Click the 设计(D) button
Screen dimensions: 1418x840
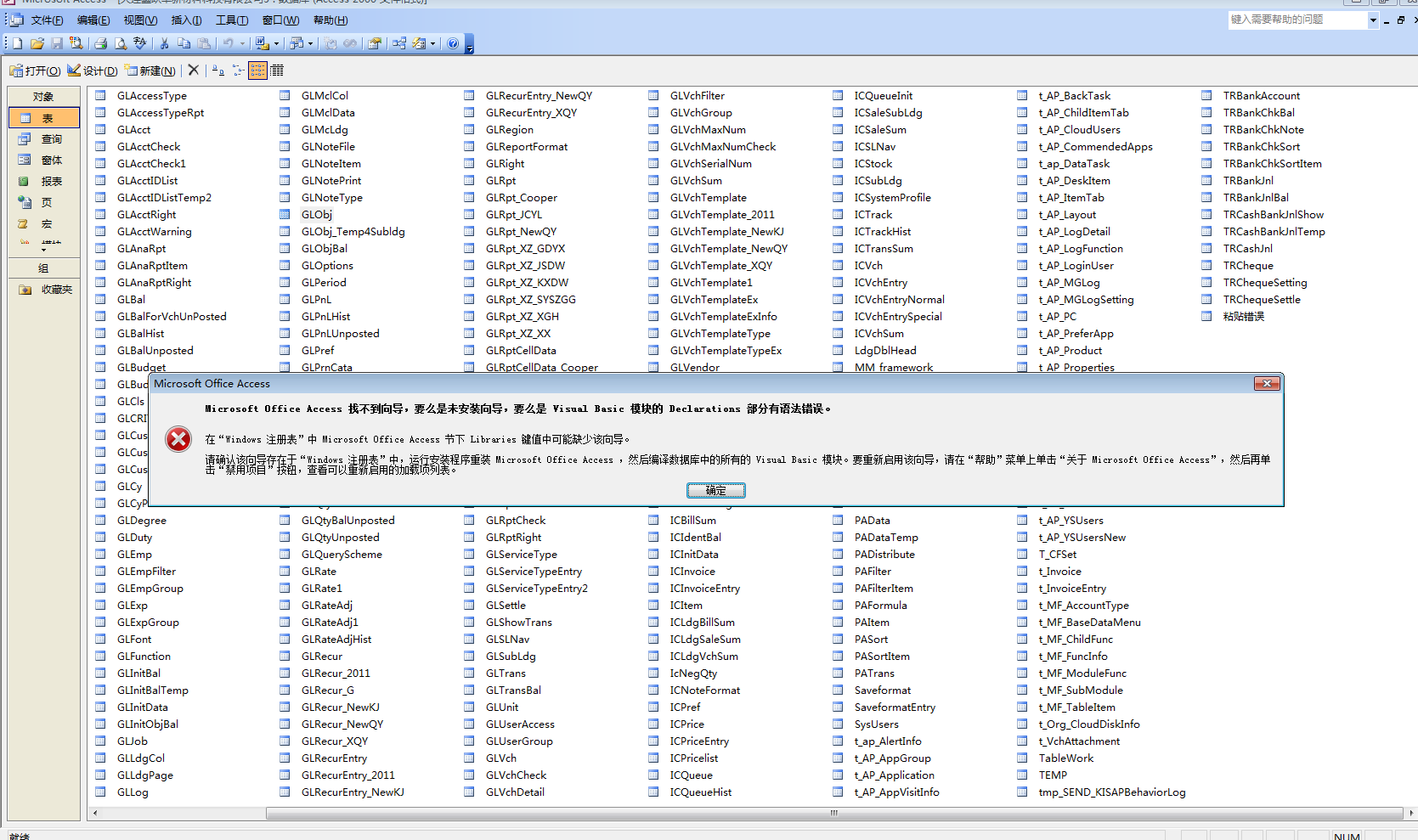click(x=93, y=70)
